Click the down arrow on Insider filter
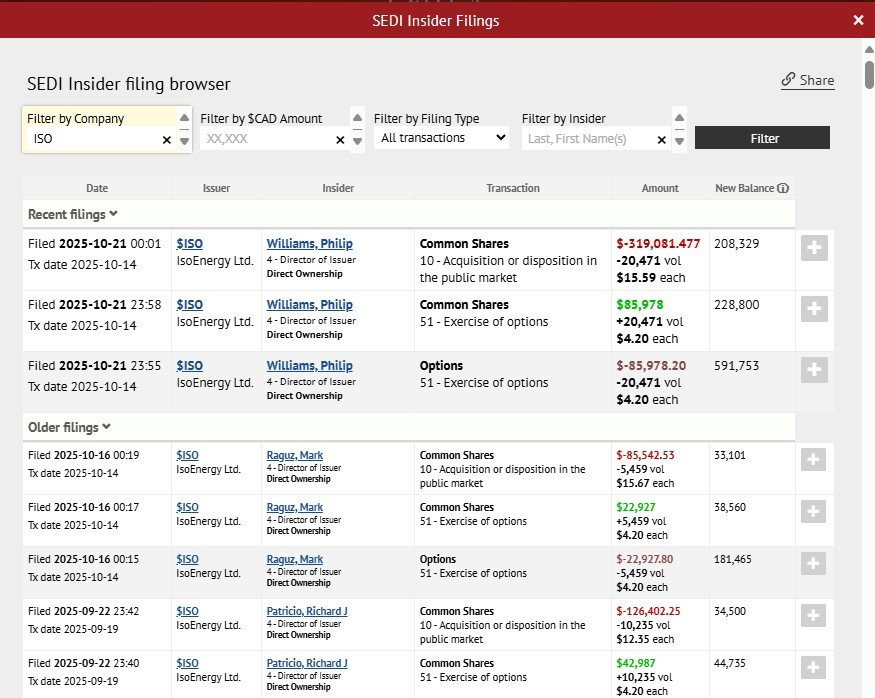 [679, 141]
